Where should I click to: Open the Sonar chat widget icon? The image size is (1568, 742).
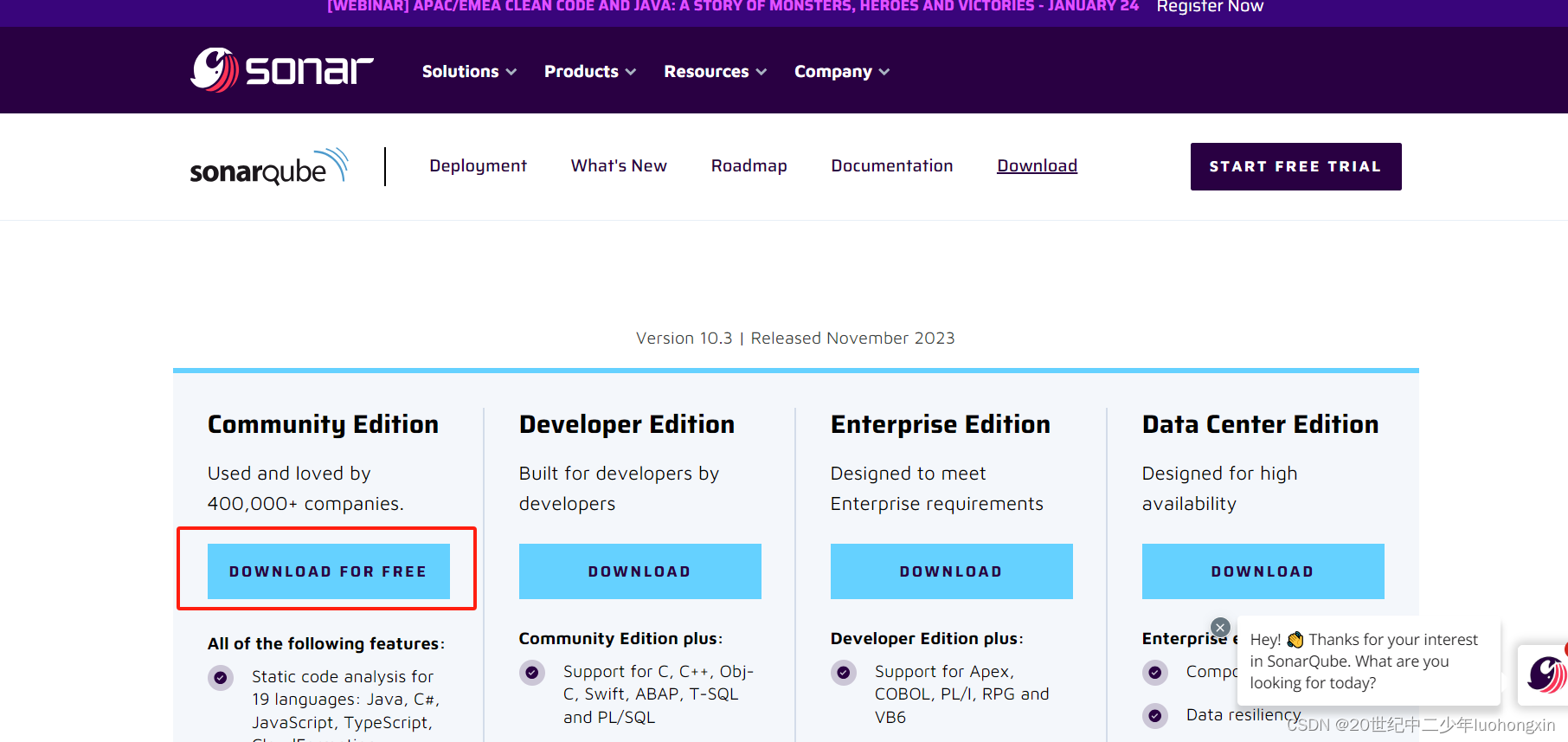pos(1546,674)
